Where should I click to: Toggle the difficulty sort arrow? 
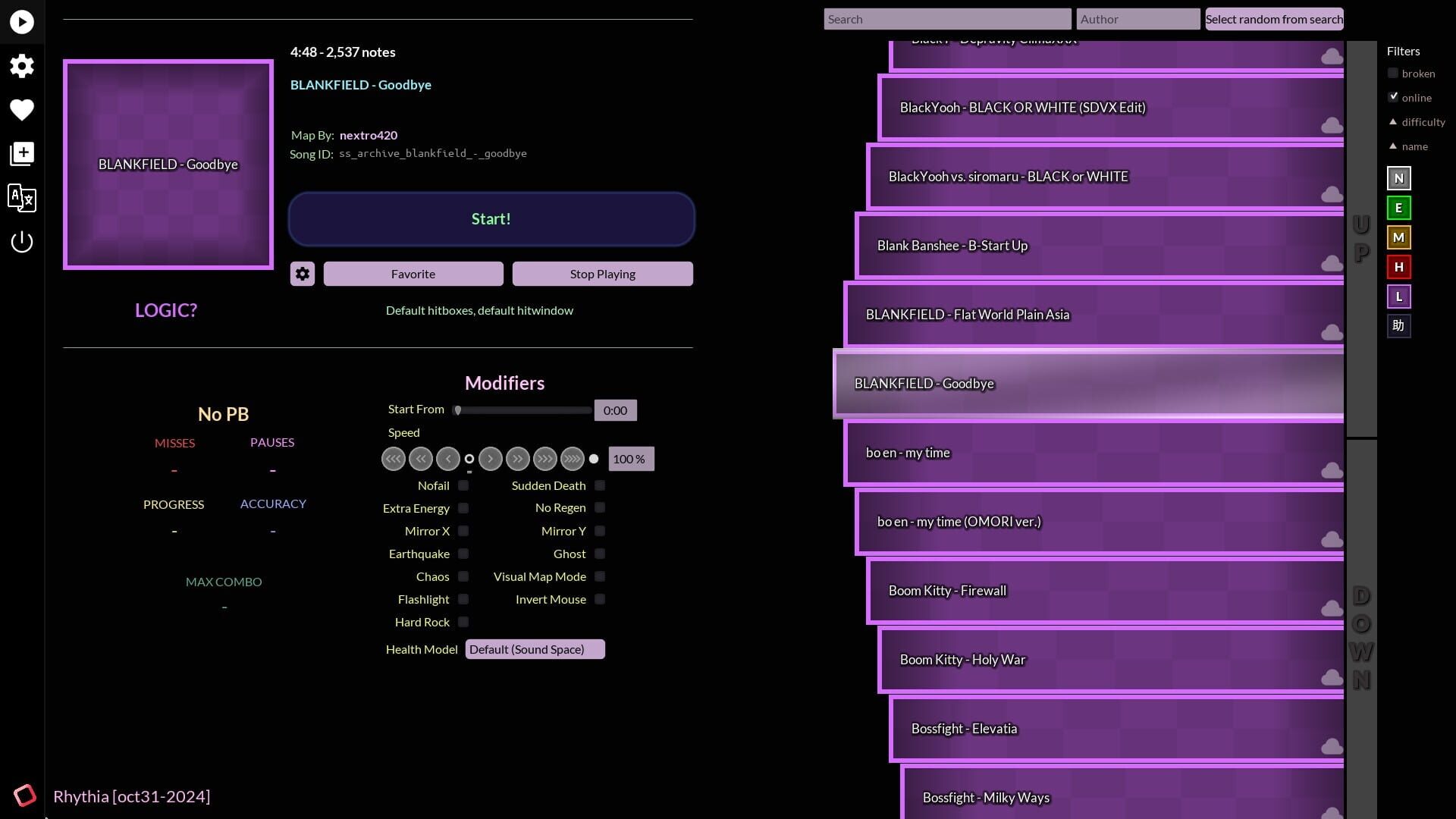(1393, 121)
